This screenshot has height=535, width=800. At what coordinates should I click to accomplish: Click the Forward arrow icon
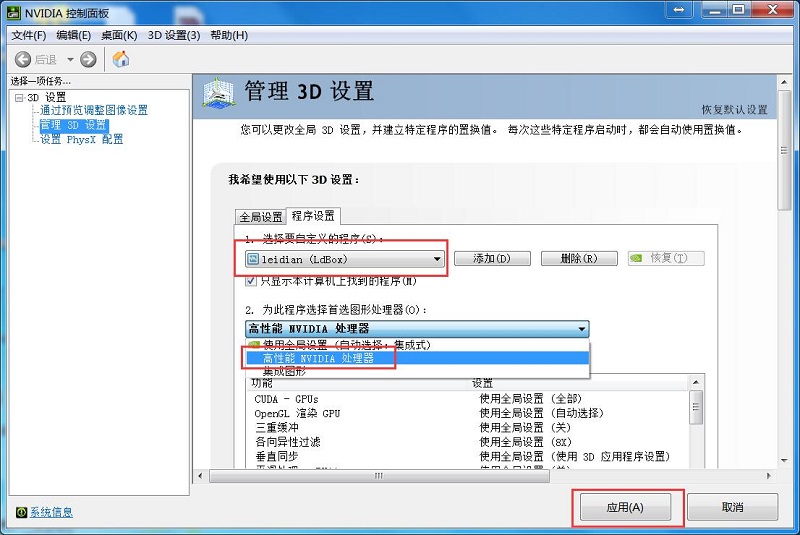coord(88,60)
